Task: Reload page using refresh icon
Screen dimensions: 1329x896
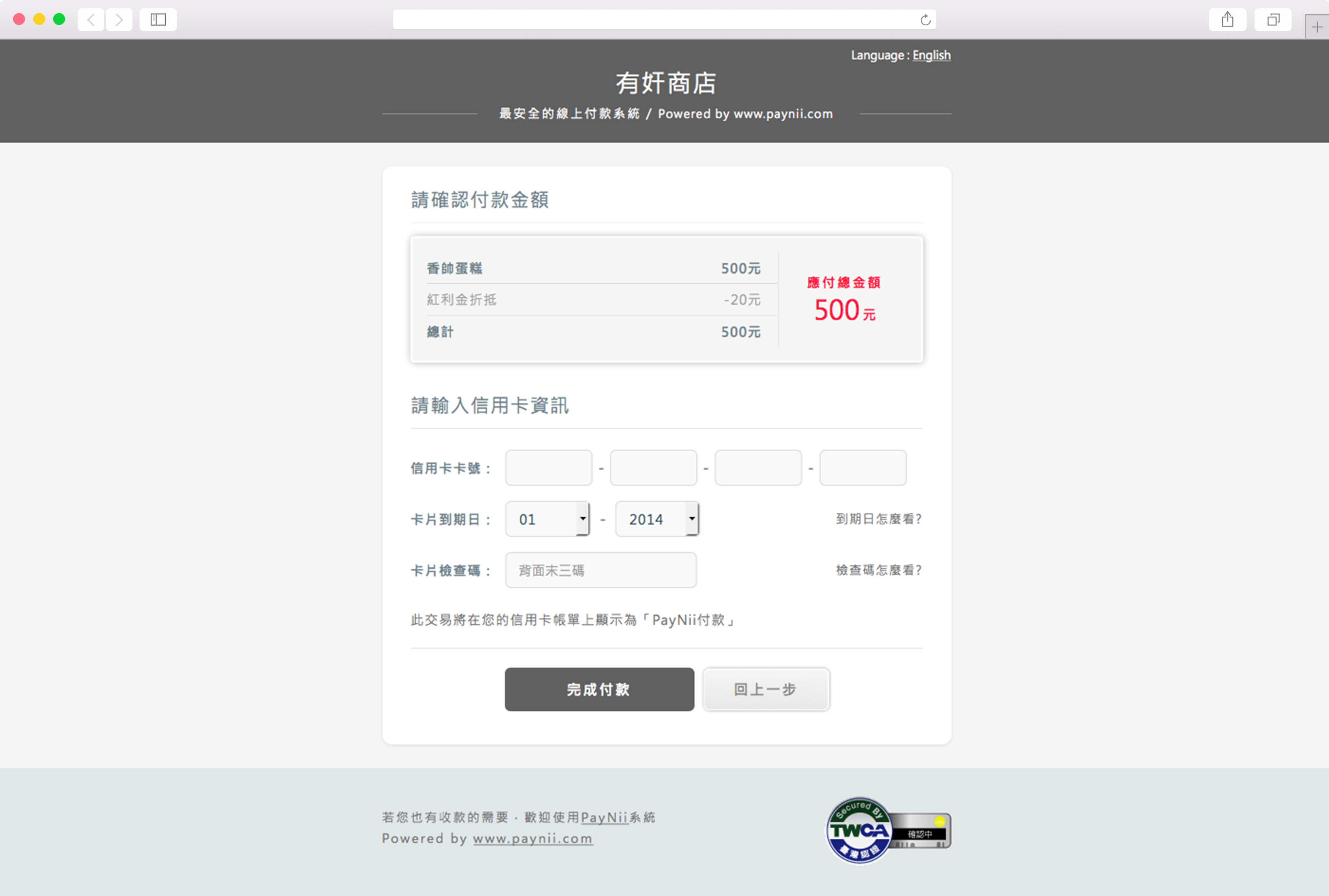Action: (x=925, y=21)
